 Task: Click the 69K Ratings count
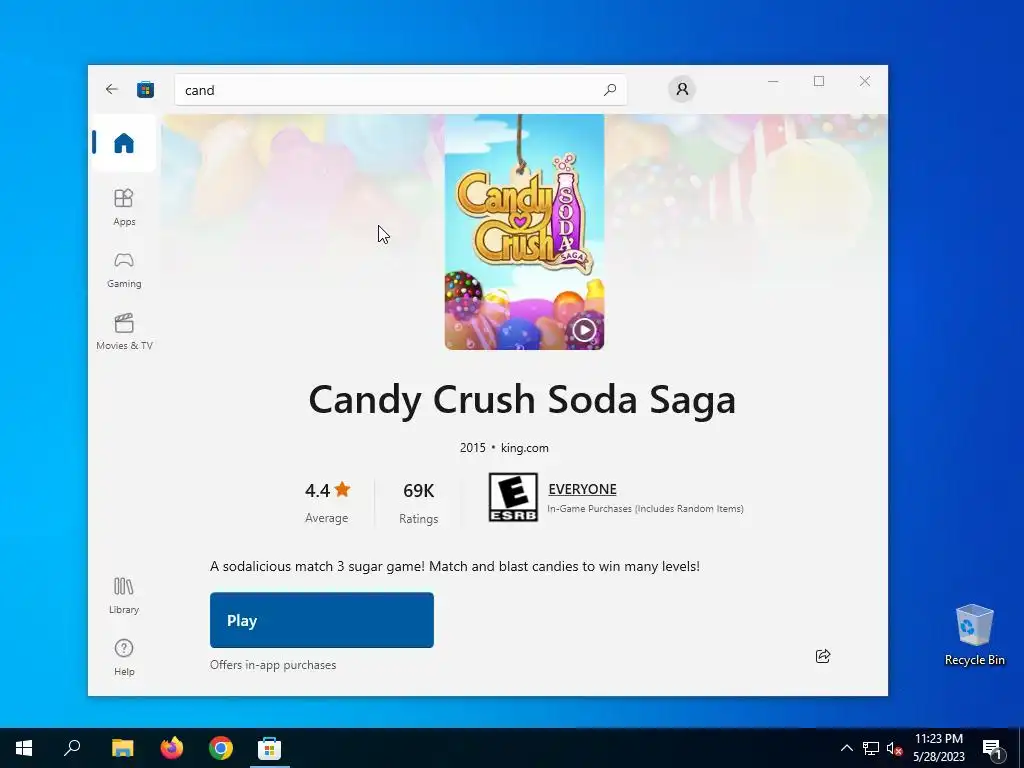click(419, 502)
